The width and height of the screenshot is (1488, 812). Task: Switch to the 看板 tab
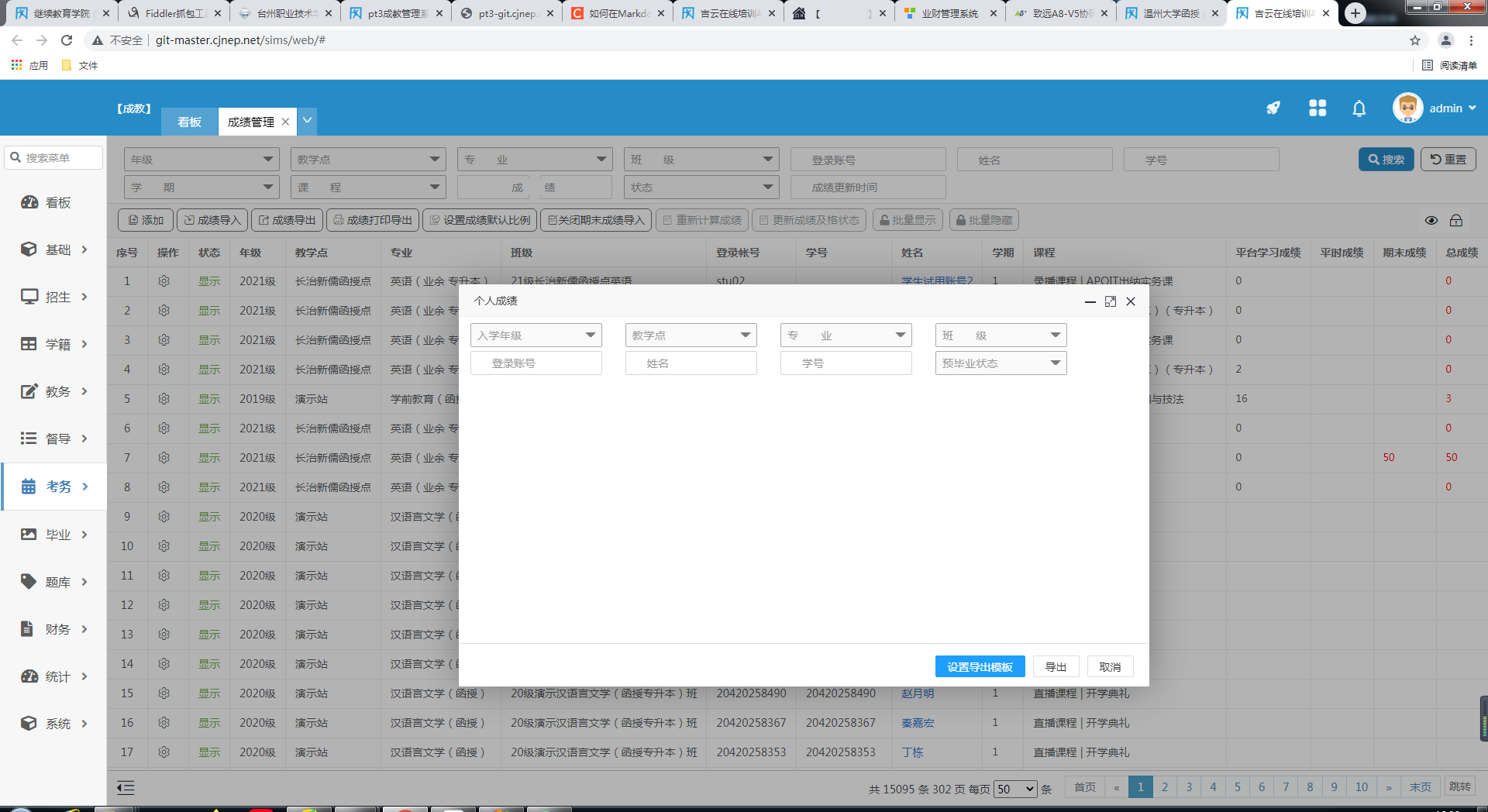(x=189, y=122)
